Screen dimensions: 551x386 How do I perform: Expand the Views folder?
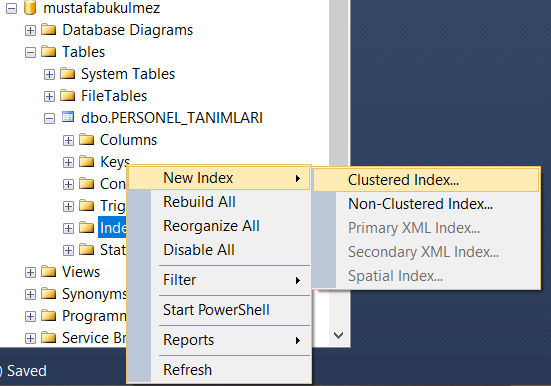(x=30, y=272)
